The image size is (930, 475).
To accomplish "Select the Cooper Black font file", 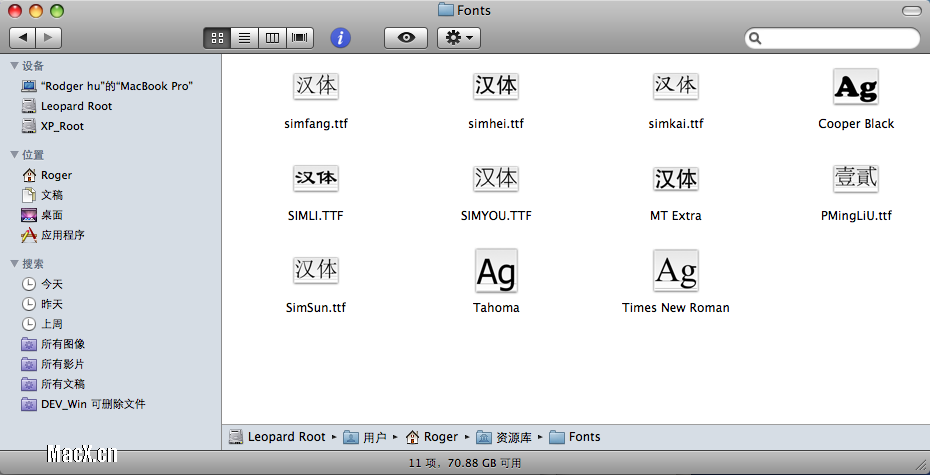I will pos(856,99).
